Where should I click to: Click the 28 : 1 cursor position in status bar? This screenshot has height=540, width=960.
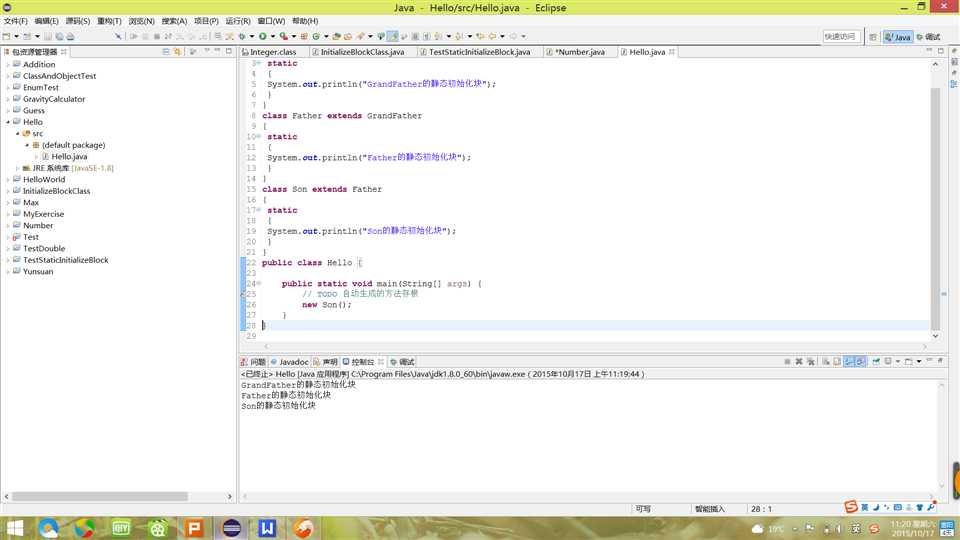click(761, 509)
